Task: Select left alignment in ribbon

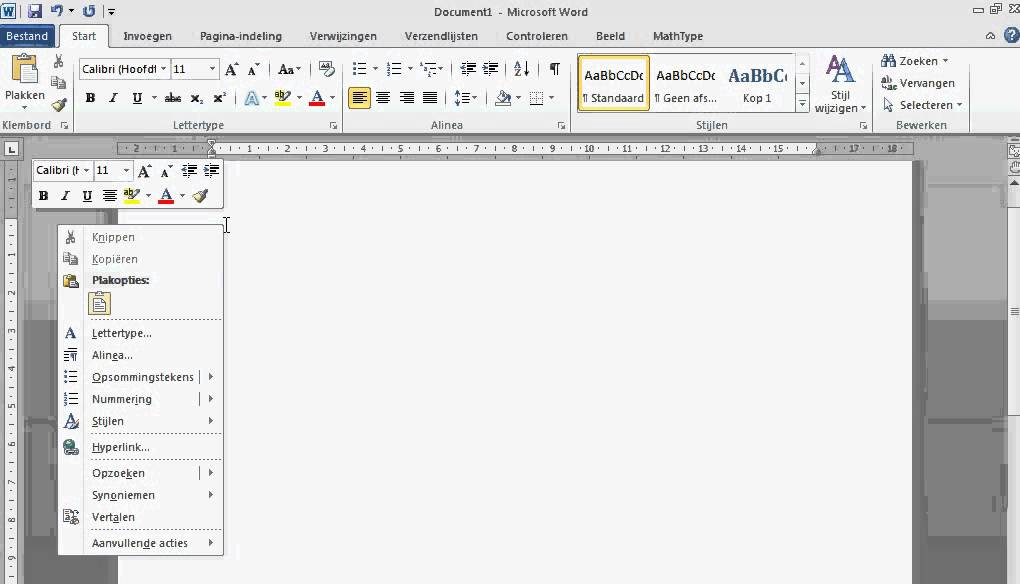Action: coord(359,98)
